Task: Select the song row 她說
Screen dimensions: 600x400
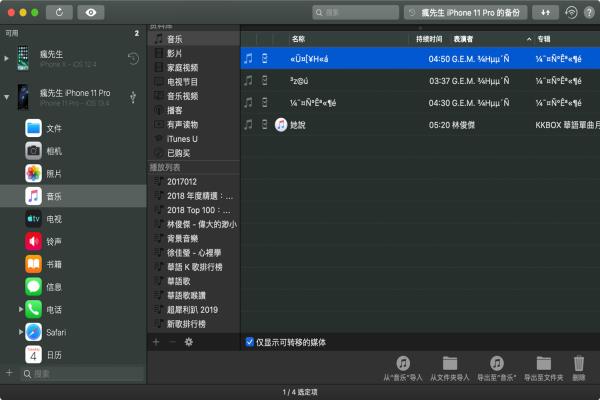Action: (420, 125)
